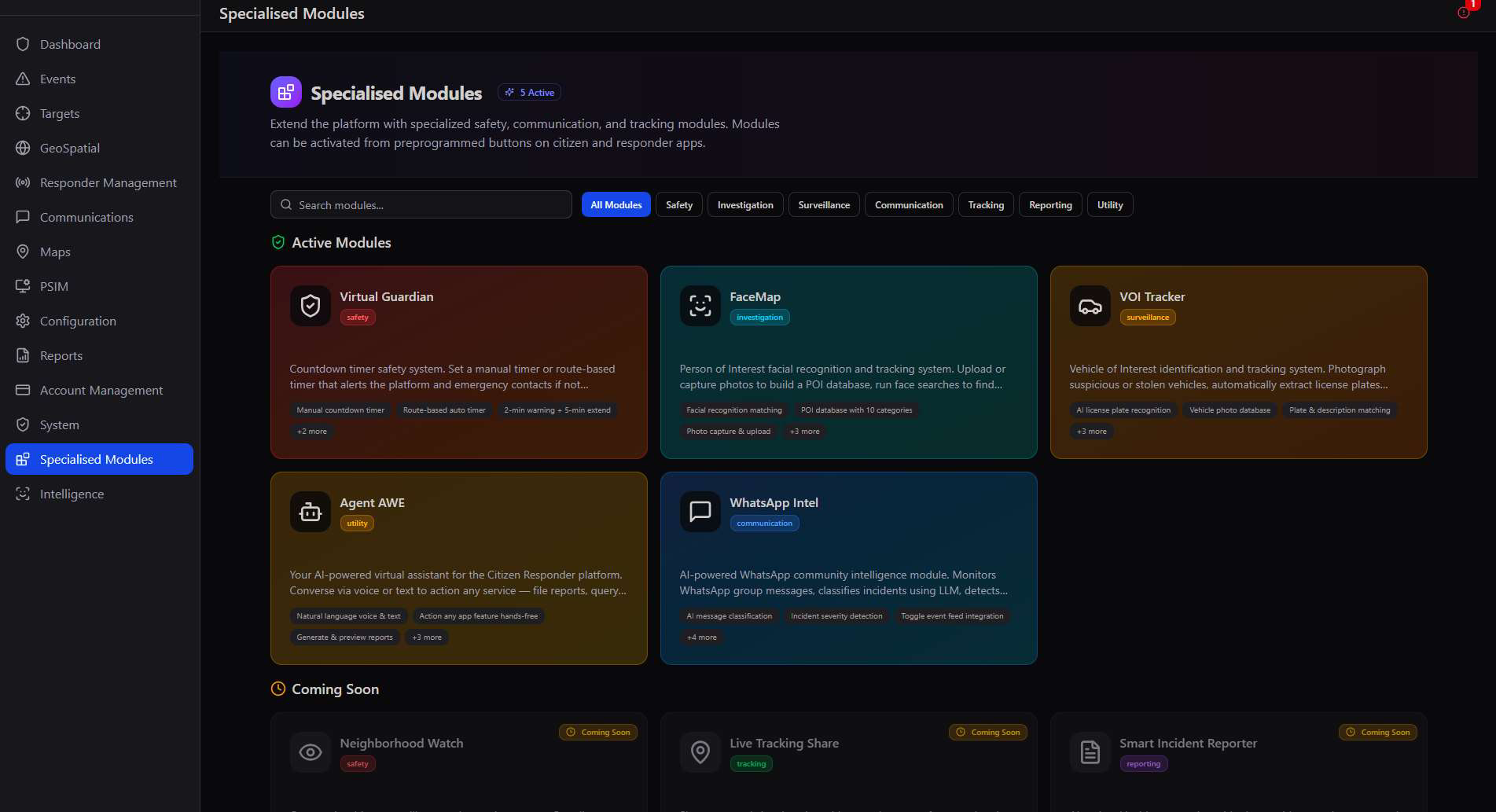Expand '+3 more' features on VOI Tracker
Image resolution: width=1496 pixels, height=812 pixels.
[x=1092, y=431]
